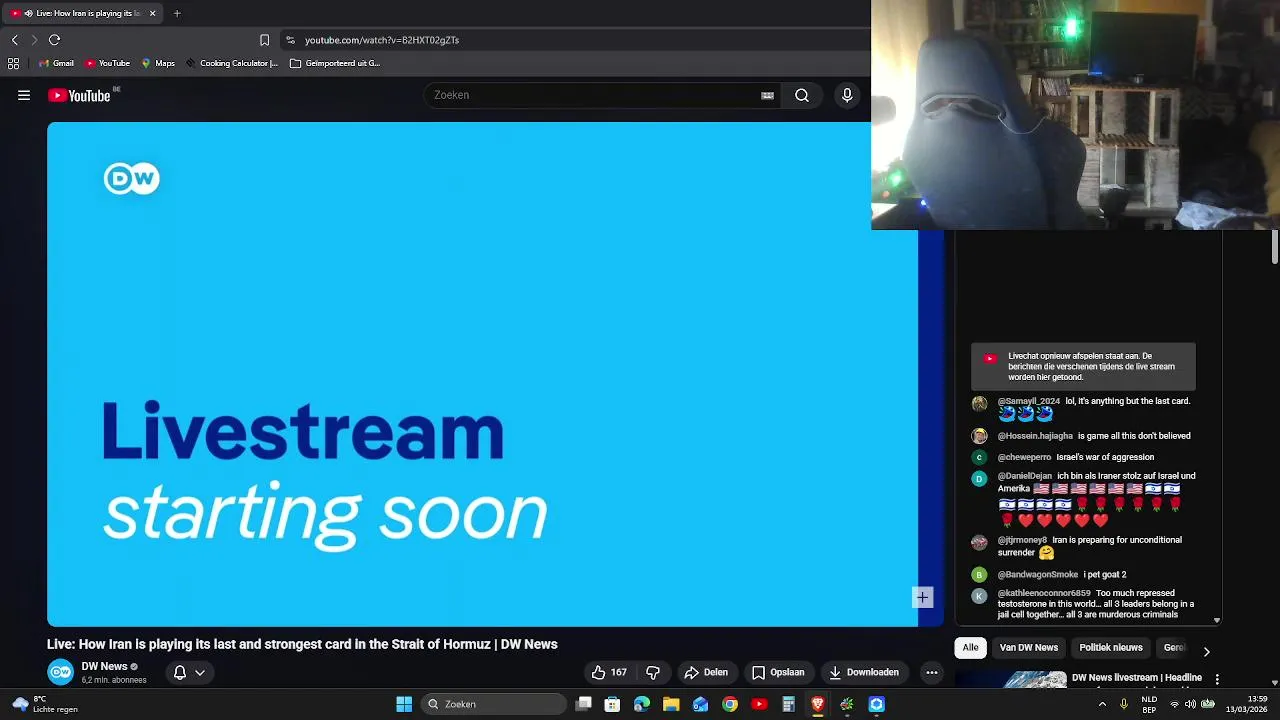Open the DW News channel avatar

click(60, 672)
